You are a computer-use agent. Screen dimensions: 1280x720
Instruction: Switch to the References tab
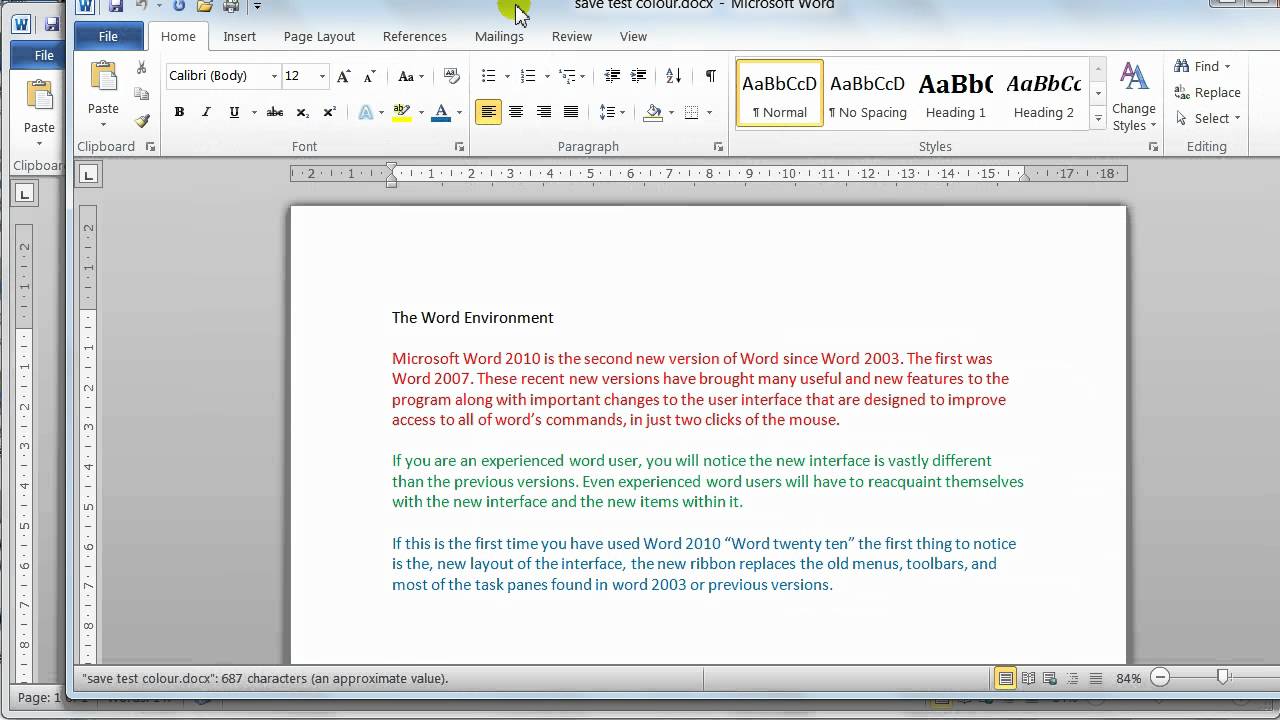point(414,37)
